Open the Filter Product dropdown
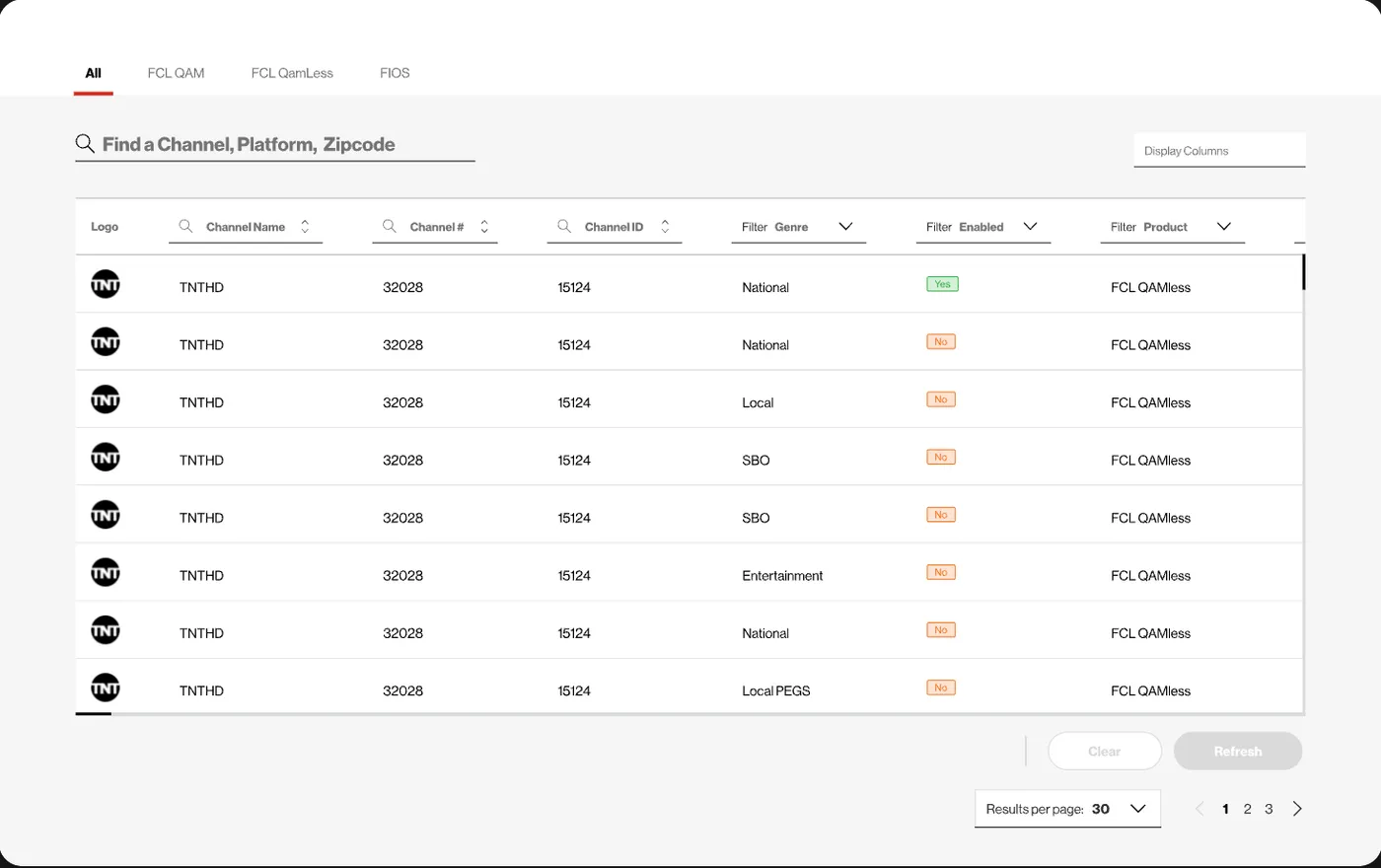This screenshot has height=868, width=1381. pyautogui.click(x=1173, y=227)
